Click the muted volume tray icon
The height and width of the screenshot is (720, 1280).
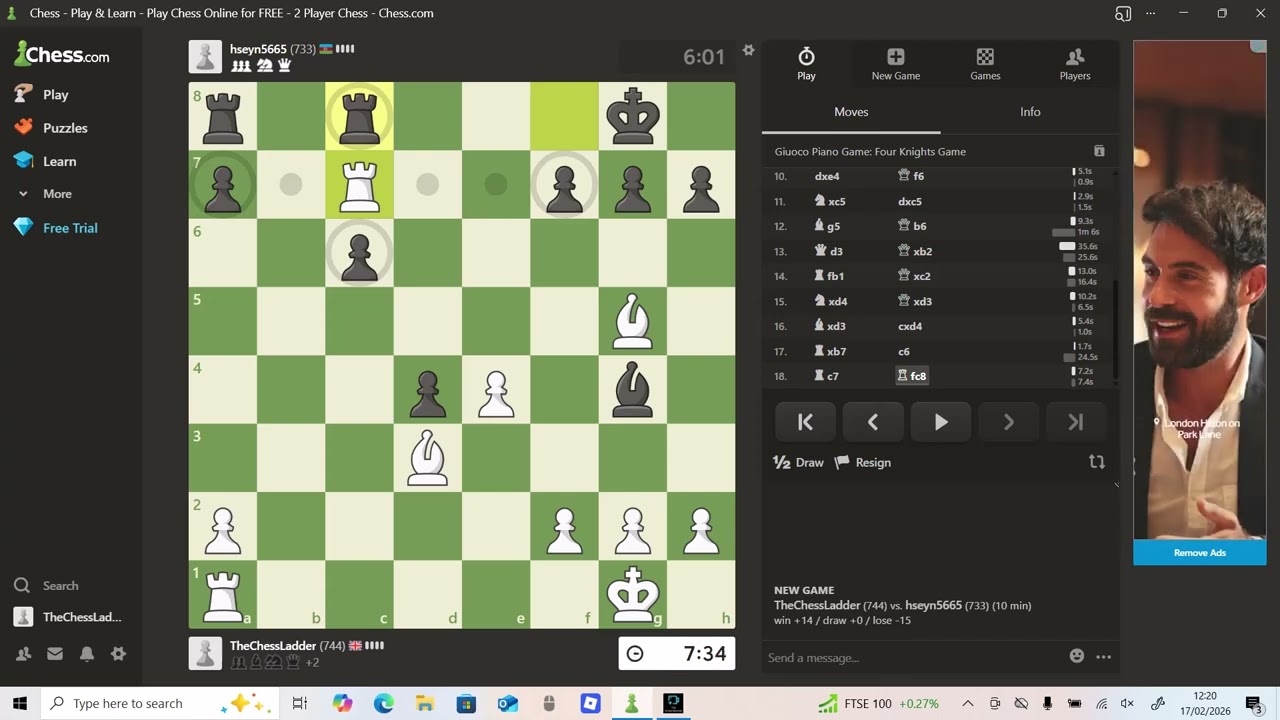pos(1127,703)
